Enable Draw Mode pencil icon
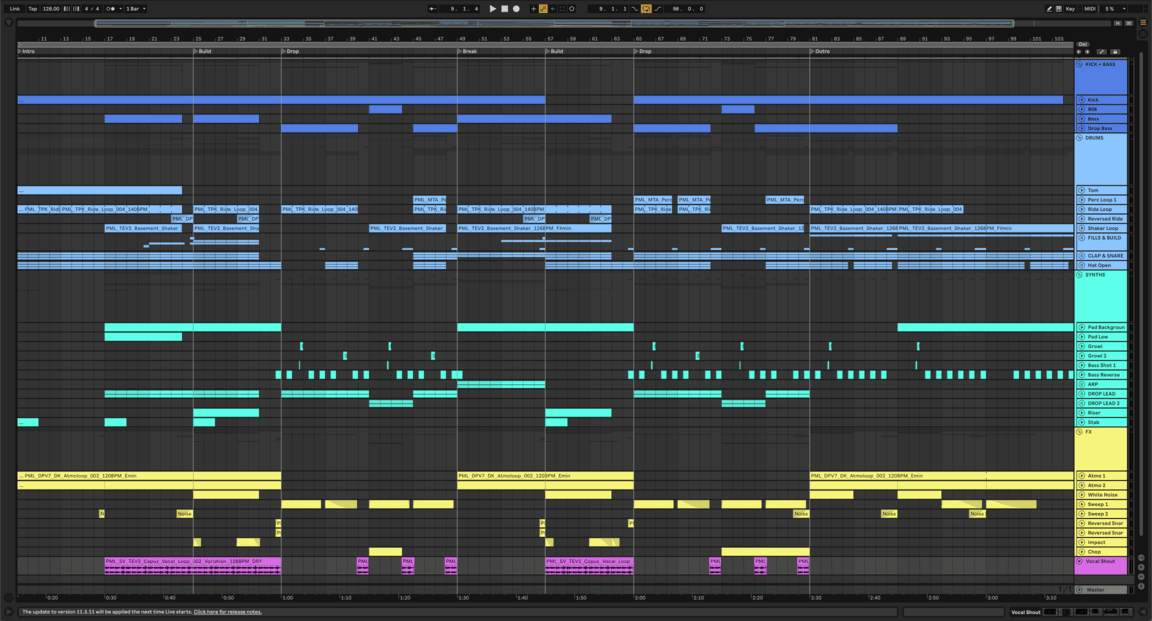The width and height of the screenshot is (1152, 621). 1049,9
